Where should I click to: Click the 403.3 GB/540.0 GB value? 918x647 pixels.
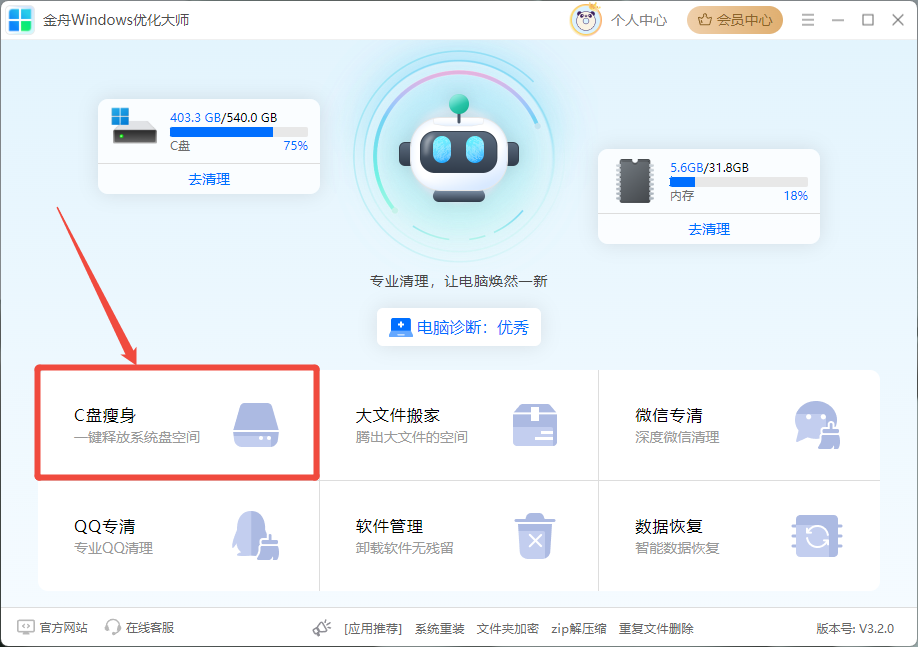pos(224,117)
